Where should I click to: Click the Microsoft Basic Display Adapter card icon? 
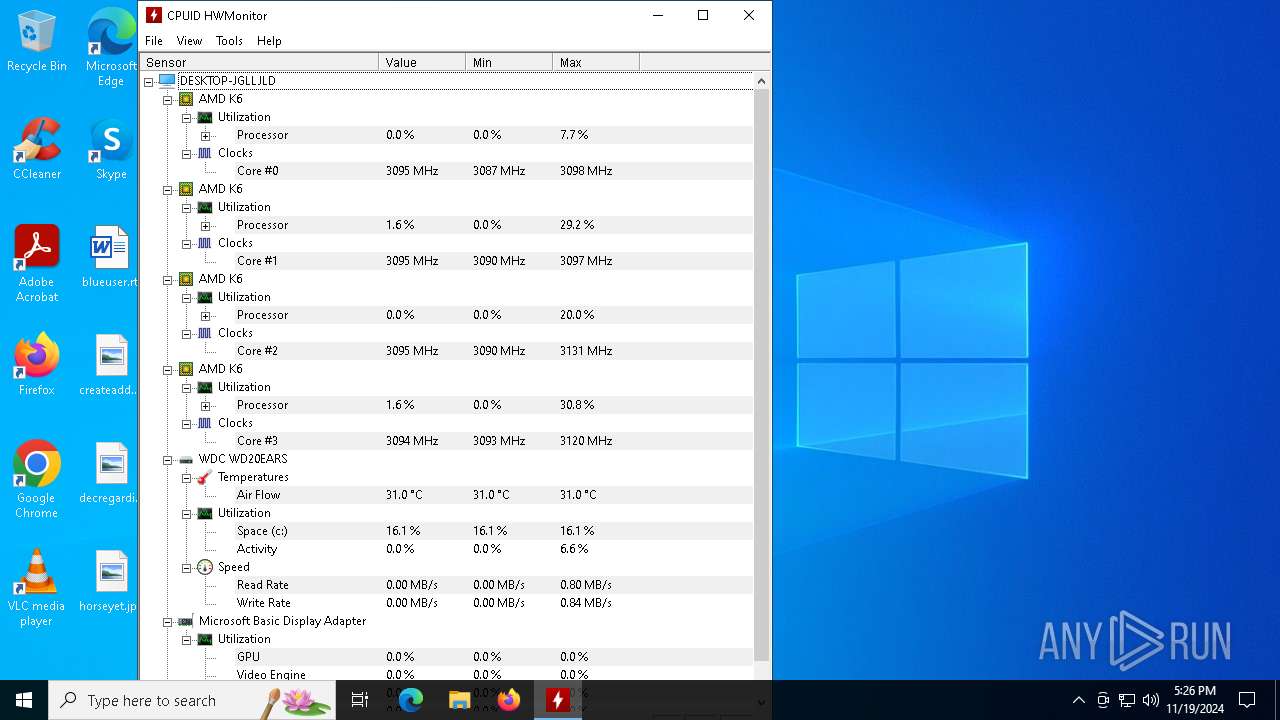(186, 621)
